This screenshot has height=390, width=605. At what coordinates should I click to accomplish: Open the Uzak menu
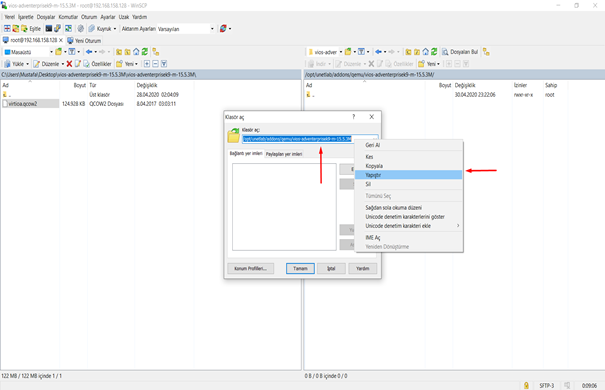[124, 17]
